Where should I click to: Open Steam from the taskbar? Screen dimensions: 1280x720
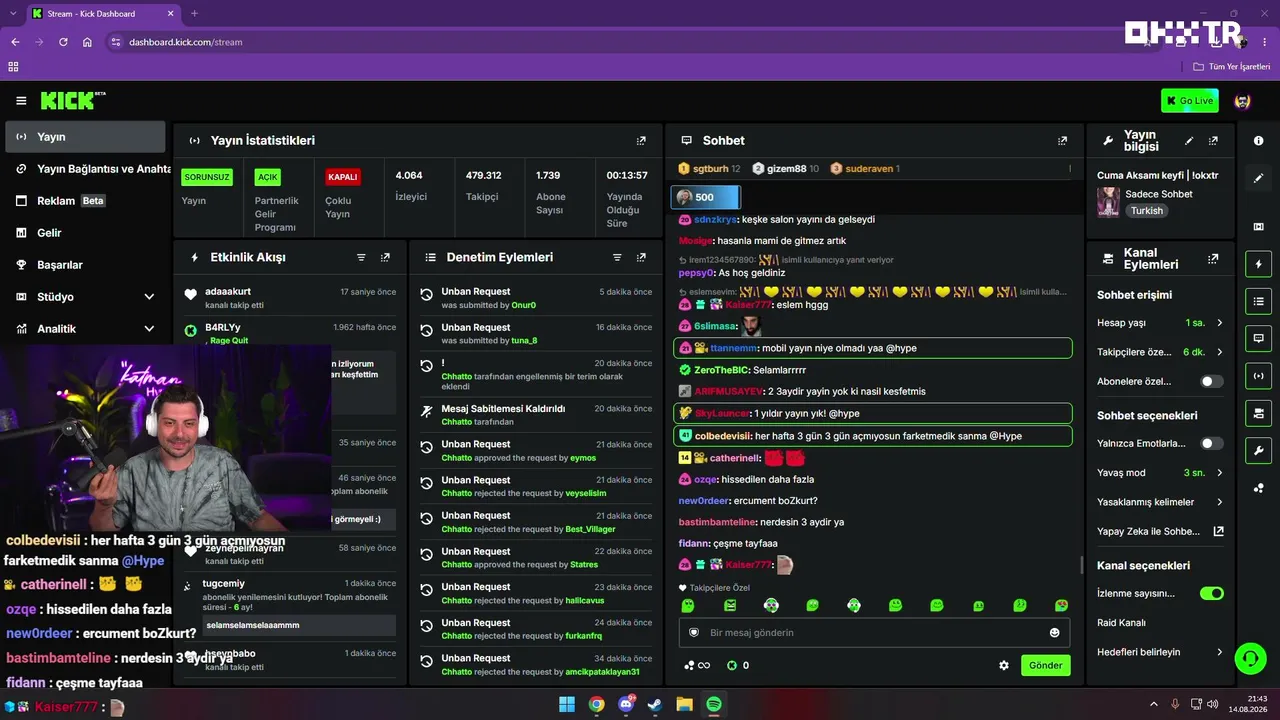tap(655, 704)
